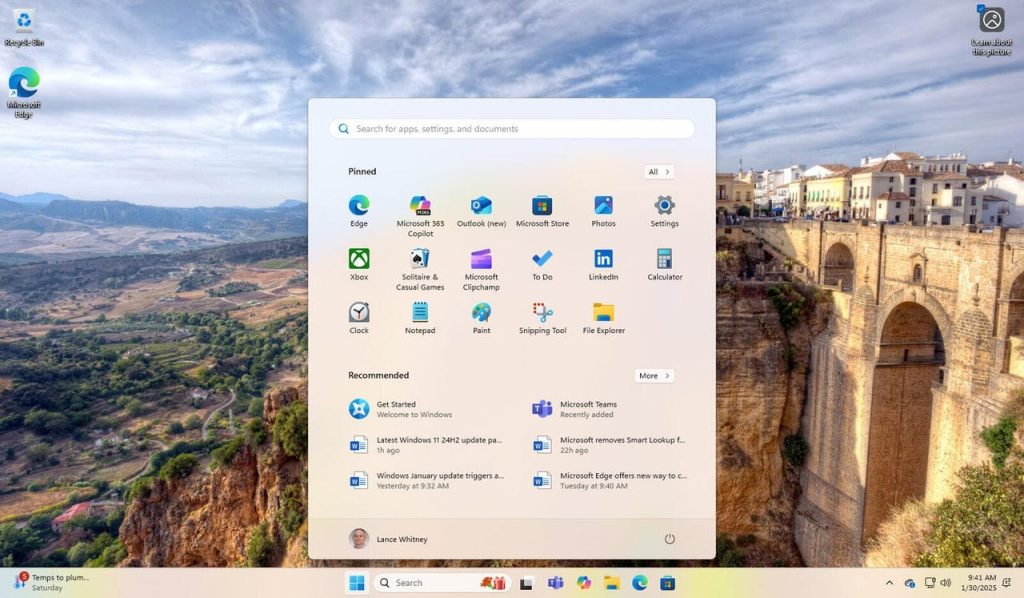Open Notepad from pinned apps
The image size is (1024, 598).
(x=420, y=312)
